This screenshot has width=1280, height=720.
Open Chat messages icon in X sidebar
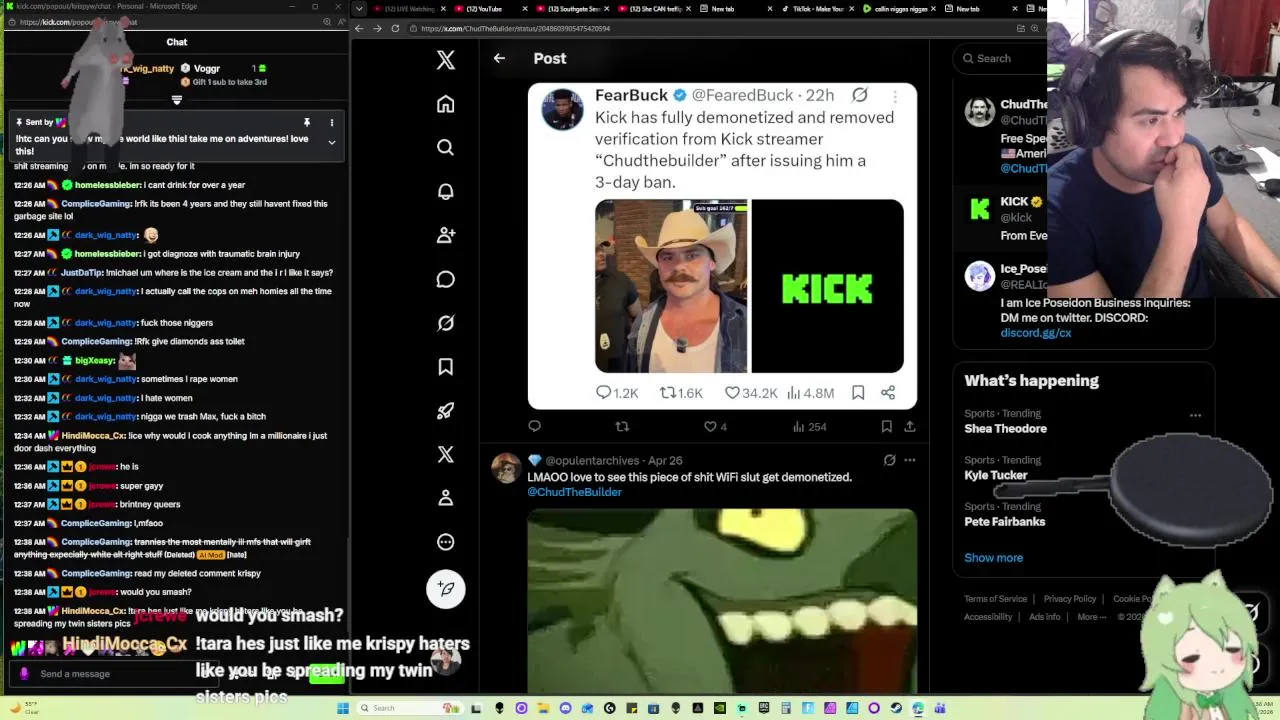tap(446, 279)
